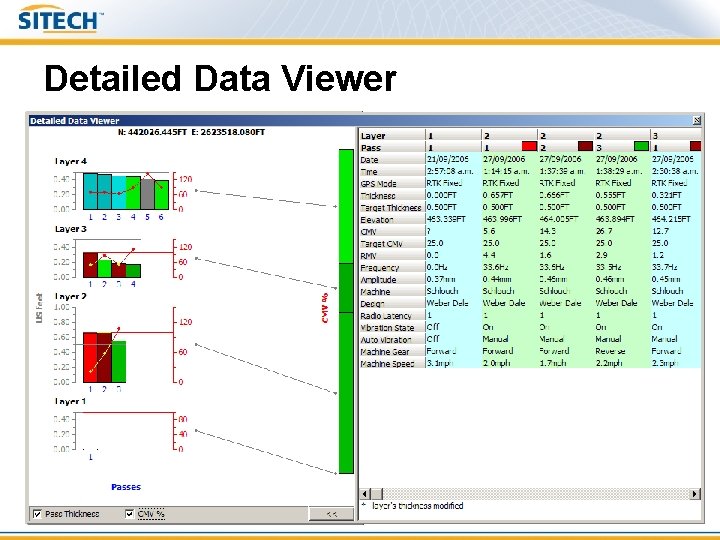Click the 0.657FT thickness cell
This screenshot has width=720, height=540.
pyautogui.click(x=509, y=195)
